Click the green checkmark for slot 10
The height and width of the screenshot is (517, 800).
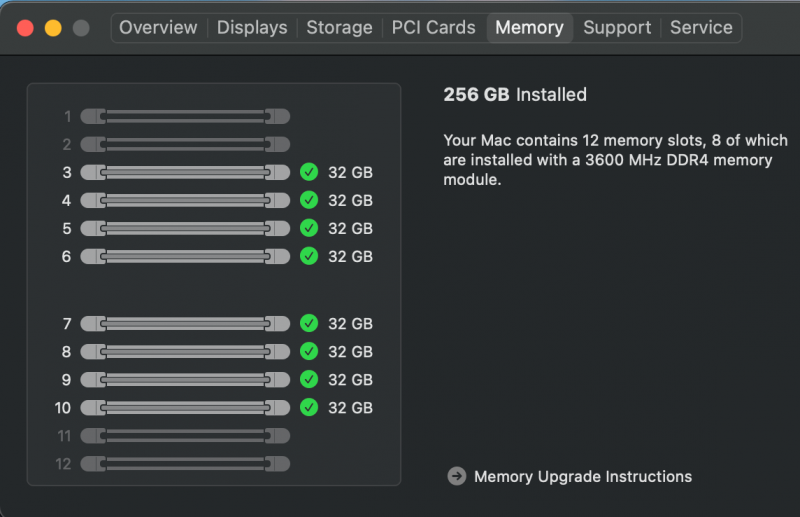(x=309, y=408)
